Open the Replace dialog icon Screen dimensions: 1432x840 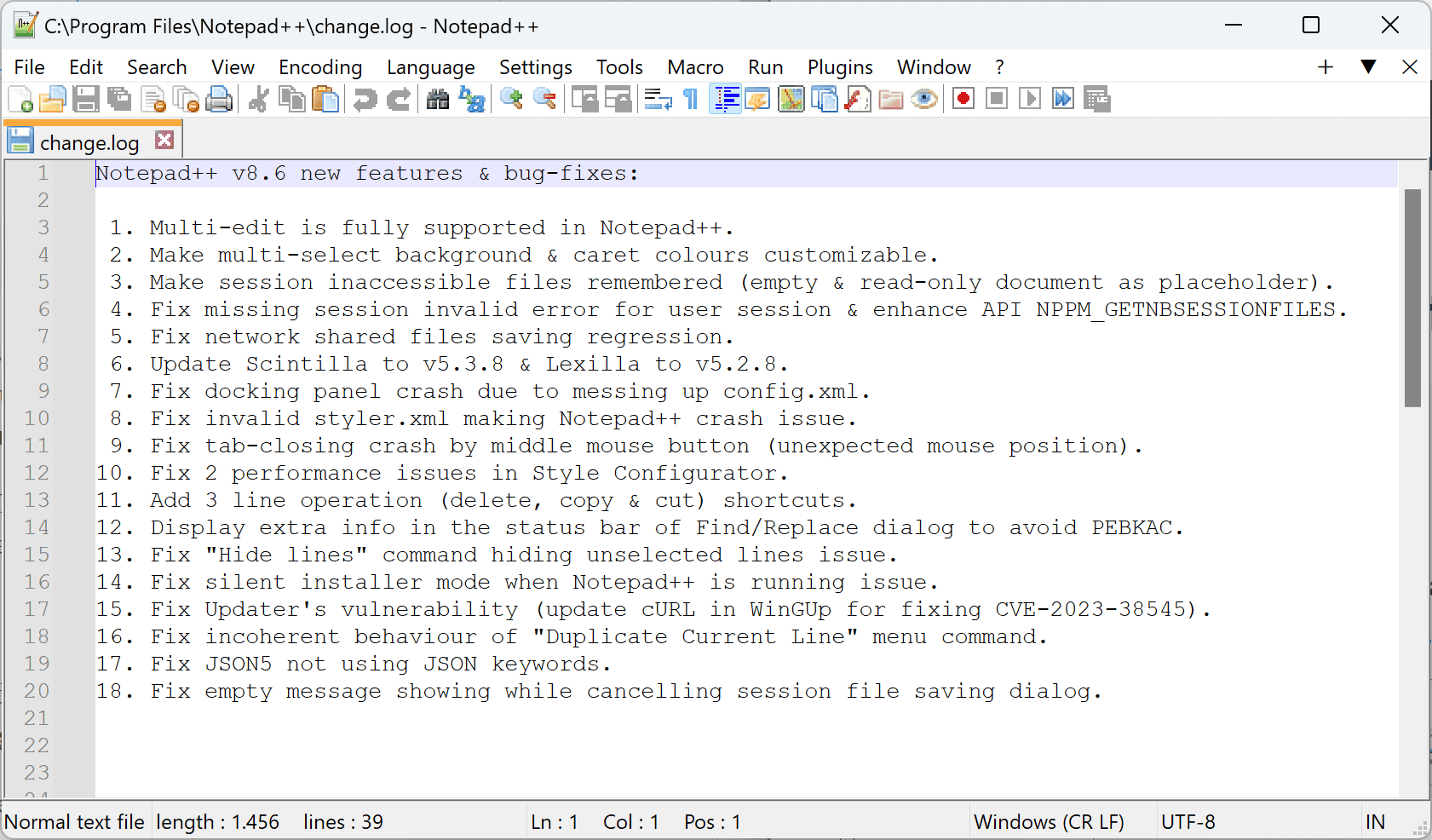pos(471,100)
